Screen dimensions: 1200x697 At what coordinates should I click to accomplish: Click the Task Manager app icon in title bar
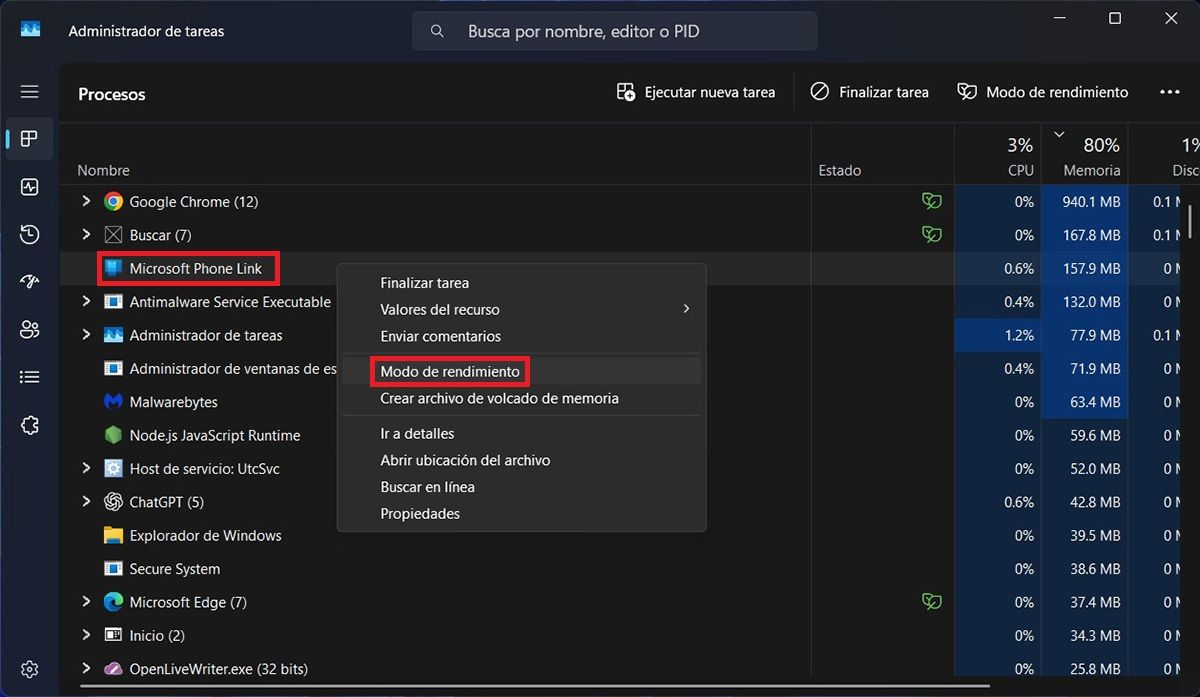(30, 30)
